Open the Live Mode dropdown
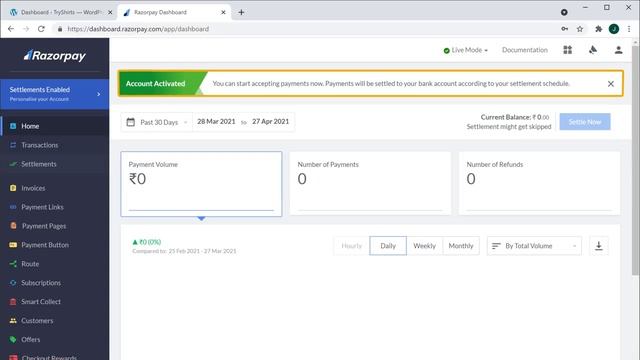The width and height of the screenshot is (640, 360). click(x=466, y=50)
